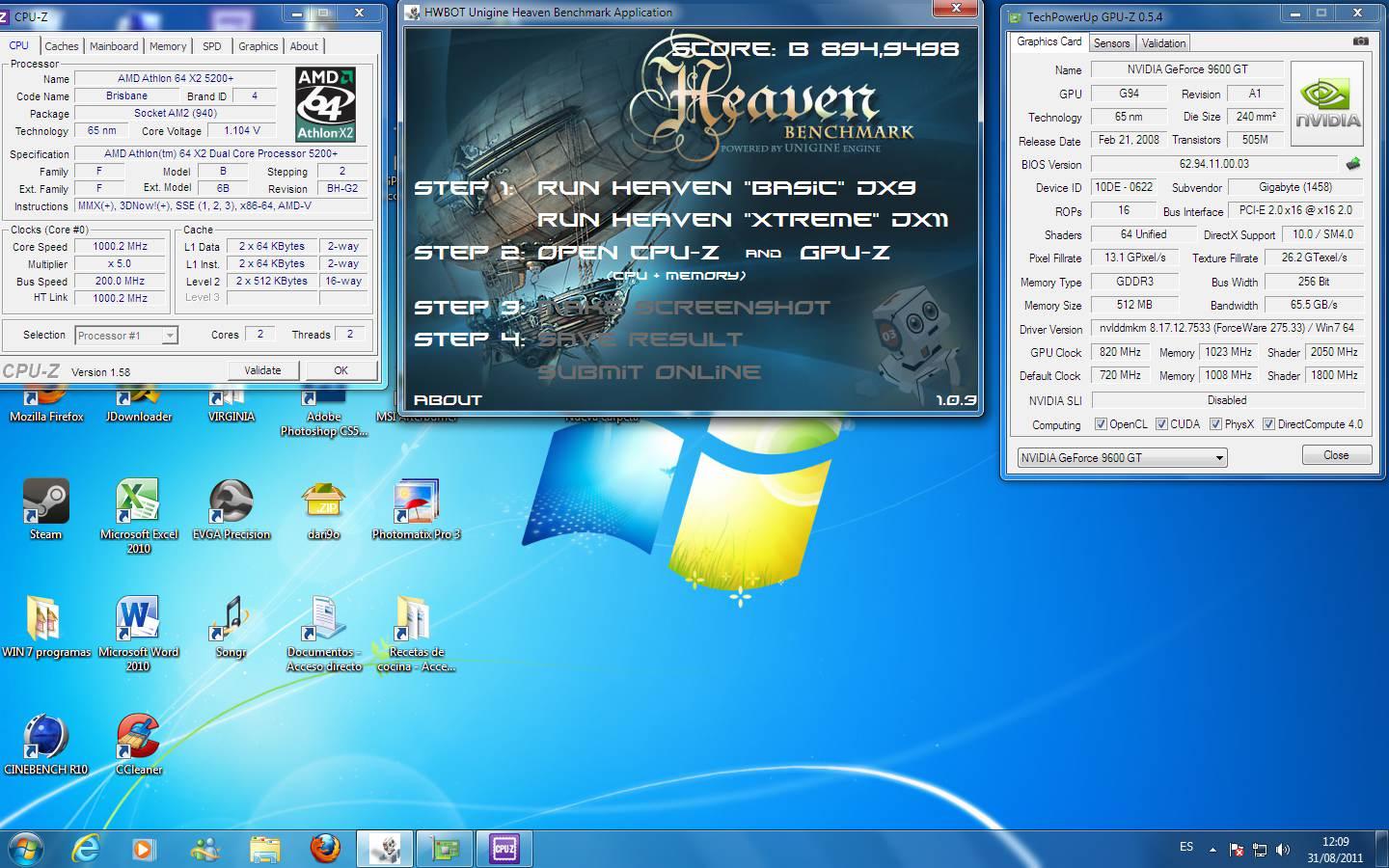Open the EVGA Precision desktop icon
Viewport: 1389px width, 868px height.
point(231,508)
